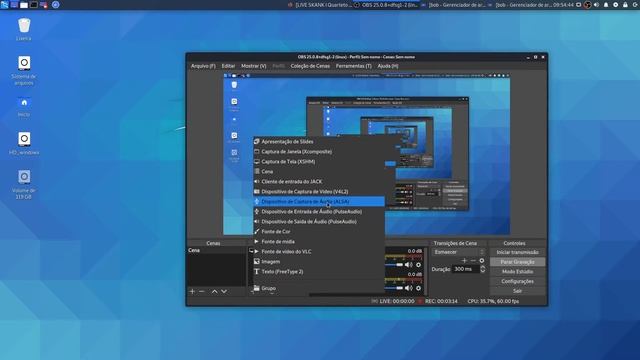Image resolution: width=640 pixels, height=360 pixels.
Task: Launch the file manager from the top panel
Action: tap(24, 5)
